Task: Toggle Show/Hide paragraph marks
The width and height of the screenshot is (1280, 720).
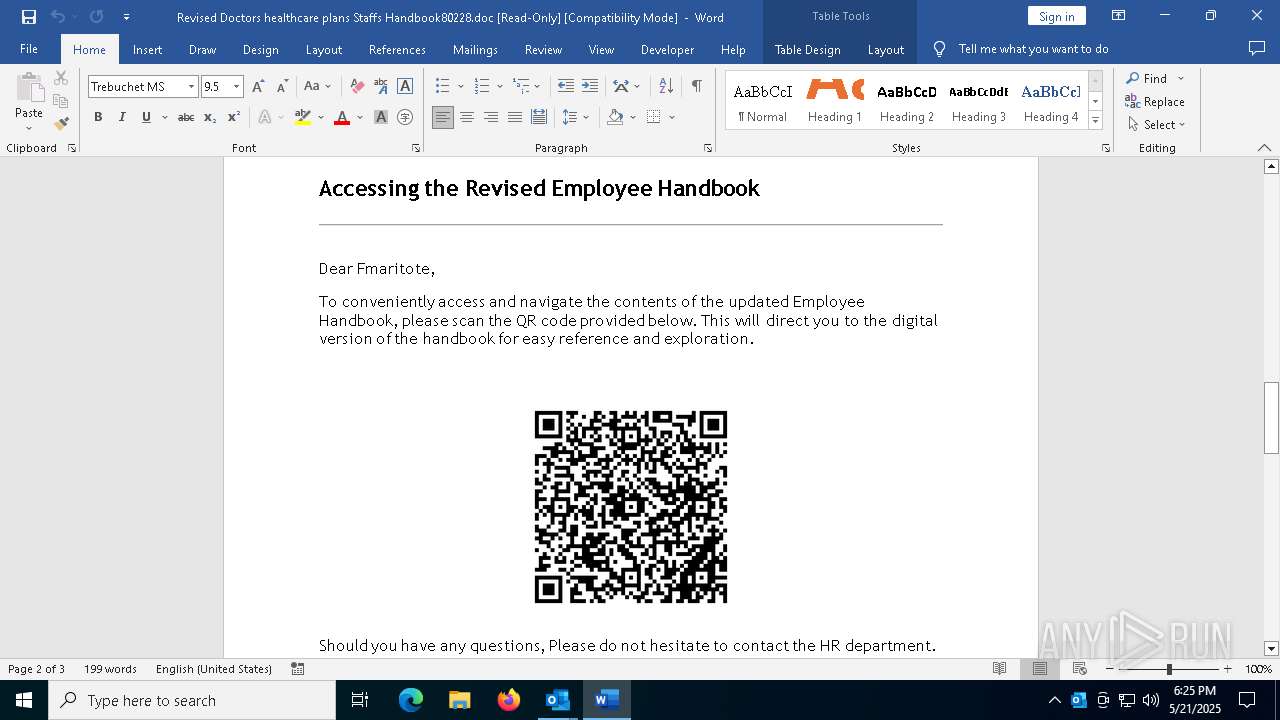Action: point(696,87)
